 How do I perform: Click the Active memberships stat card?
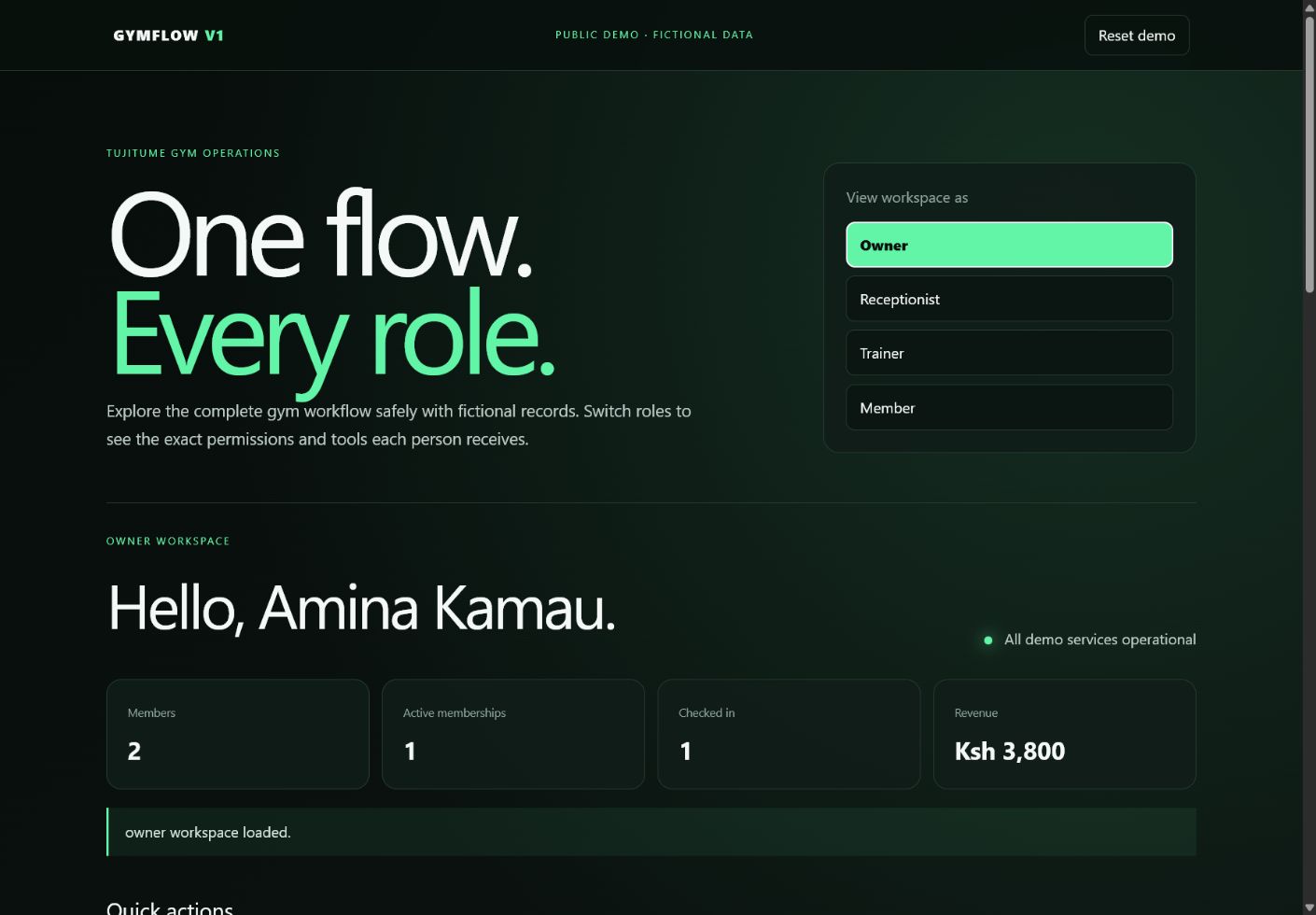(513, 734)
